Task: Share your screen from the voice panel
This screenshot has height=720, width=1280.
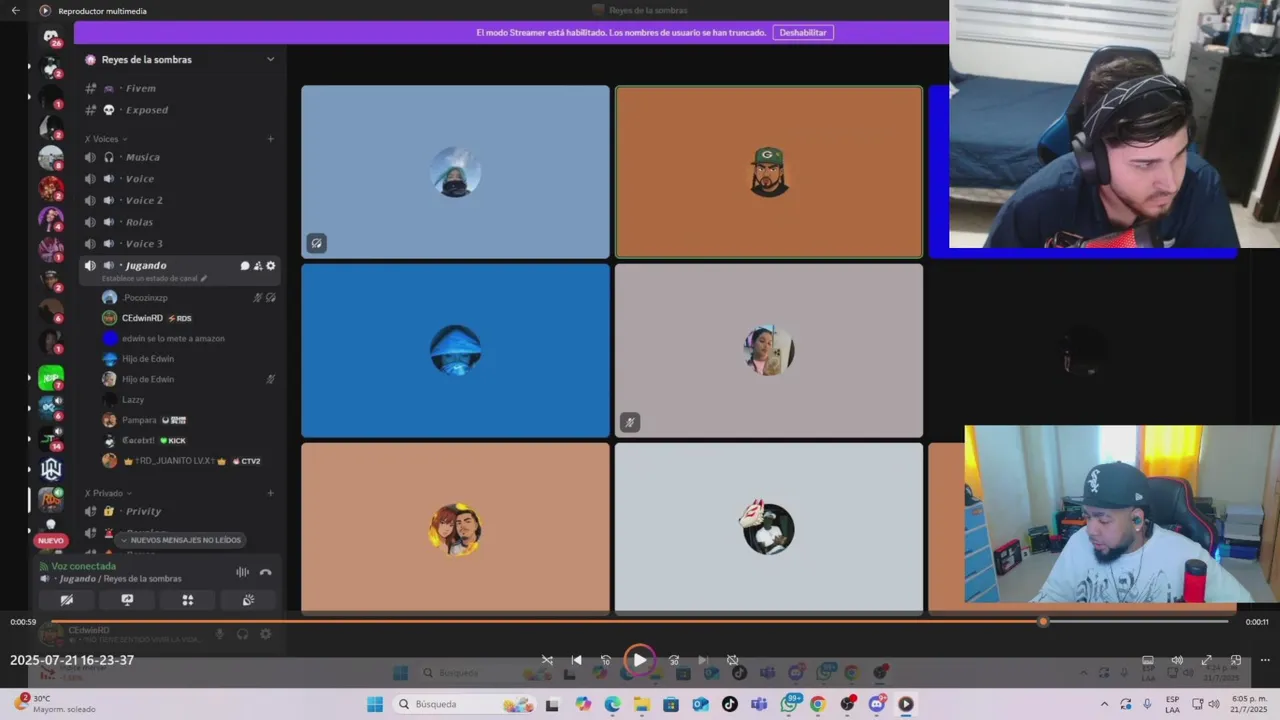Action: [127, 600]
